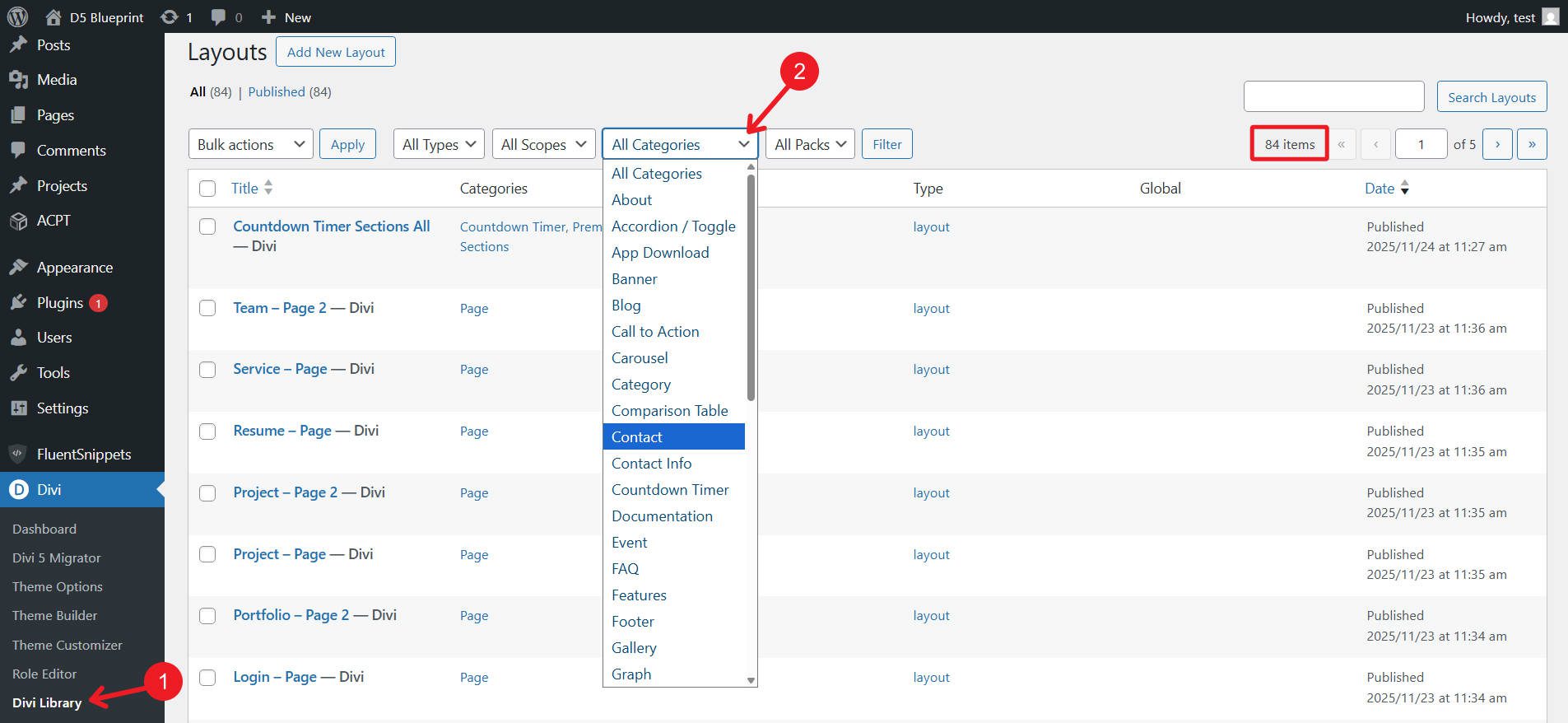
Task: Pick the Footer category option
Action: [673, 621]
